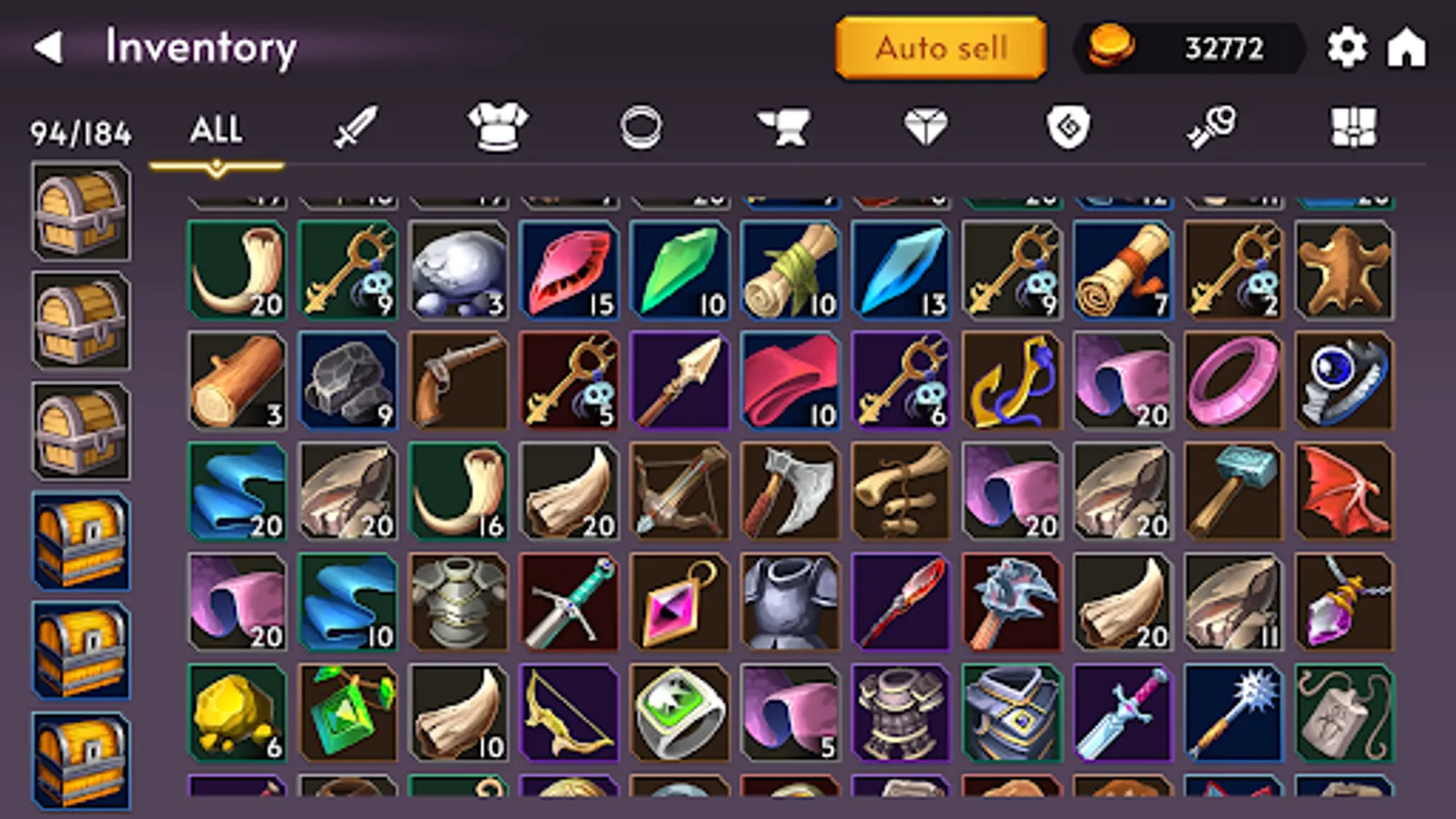
Task: Filter inventory by shield badge icon
Action: point(1068,127)
